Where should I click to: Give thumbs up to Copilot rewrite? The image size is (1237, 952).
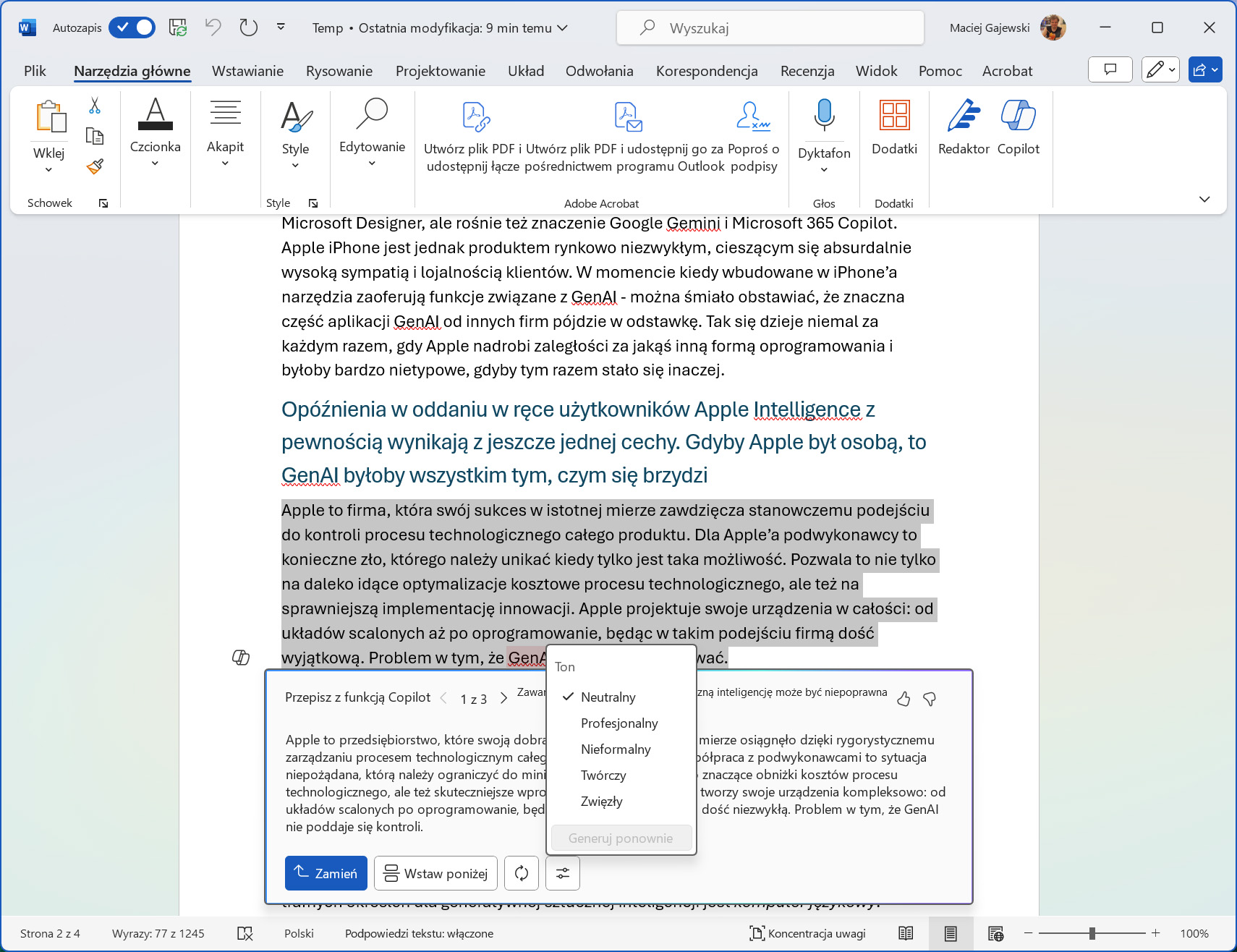pyautogui.click(x=903, y=699)
